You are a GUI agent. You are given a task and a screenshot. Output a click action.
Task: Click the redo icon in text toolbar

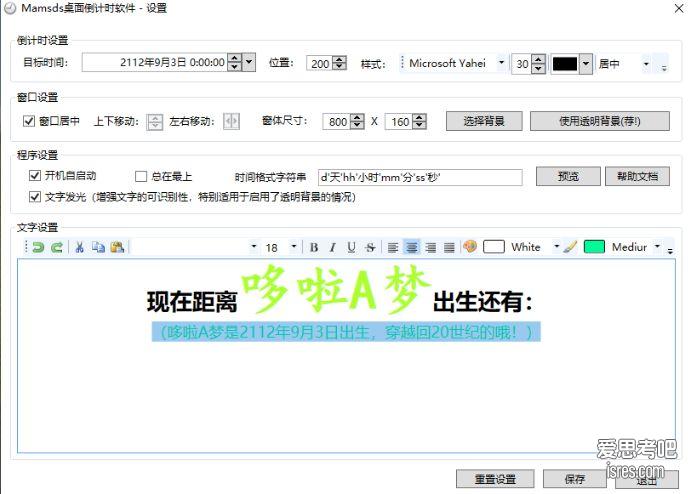56,247
